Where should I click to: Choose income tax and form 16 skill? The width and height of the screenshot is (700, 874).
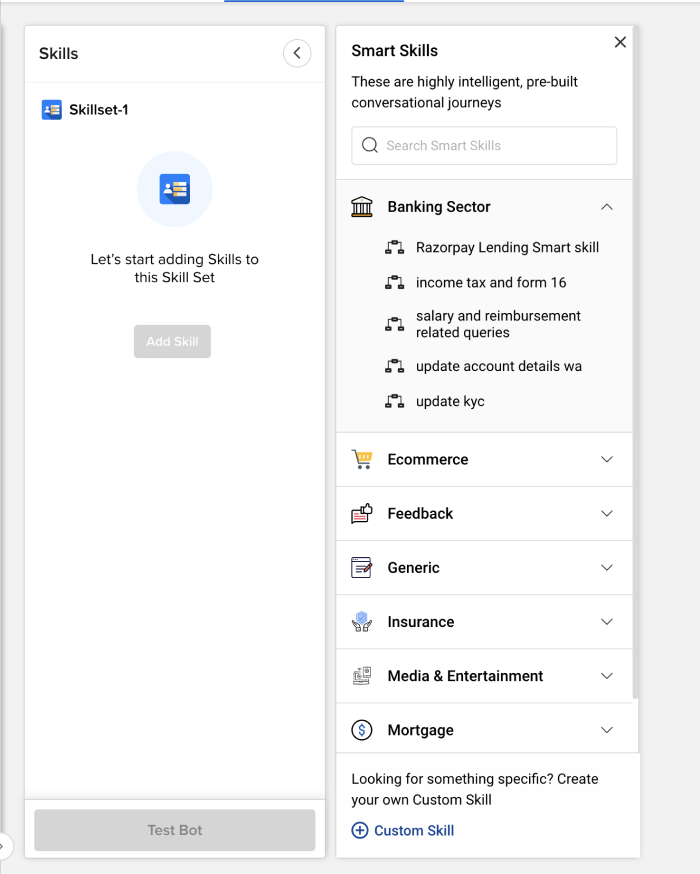click(491, 283)
